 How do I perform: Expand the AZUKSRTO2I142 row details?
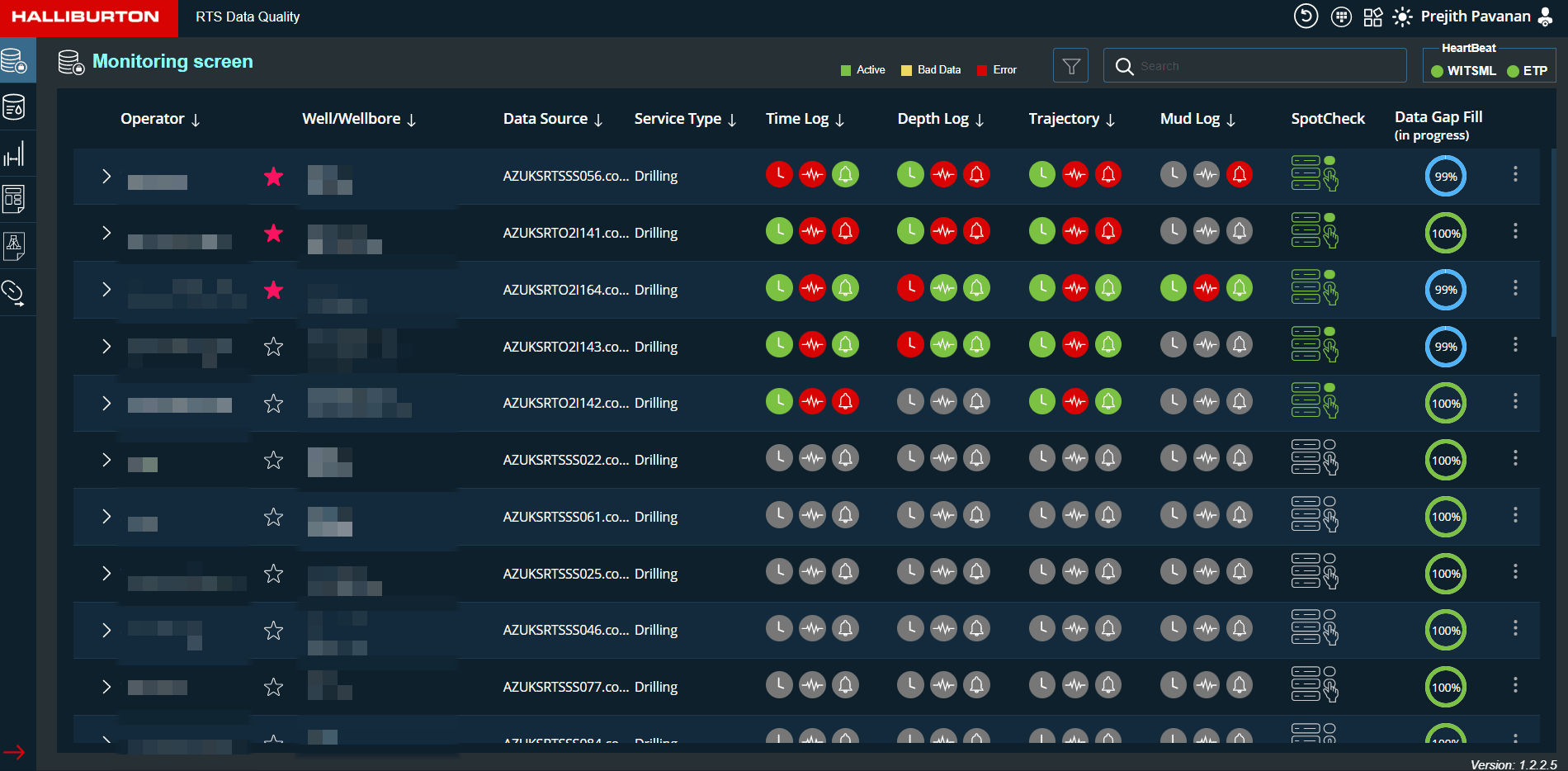106,403
